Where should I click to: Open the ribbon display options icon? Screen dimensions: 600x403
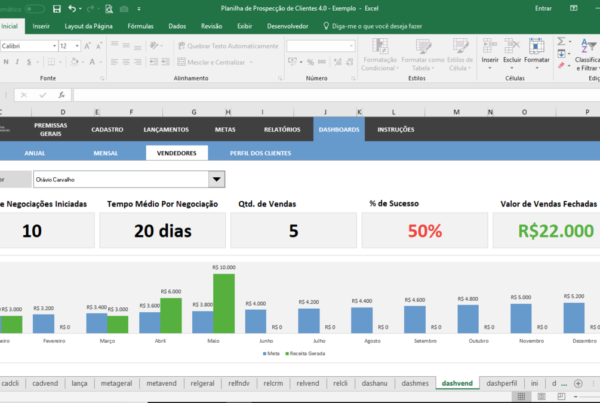click(x=574, y=8)
